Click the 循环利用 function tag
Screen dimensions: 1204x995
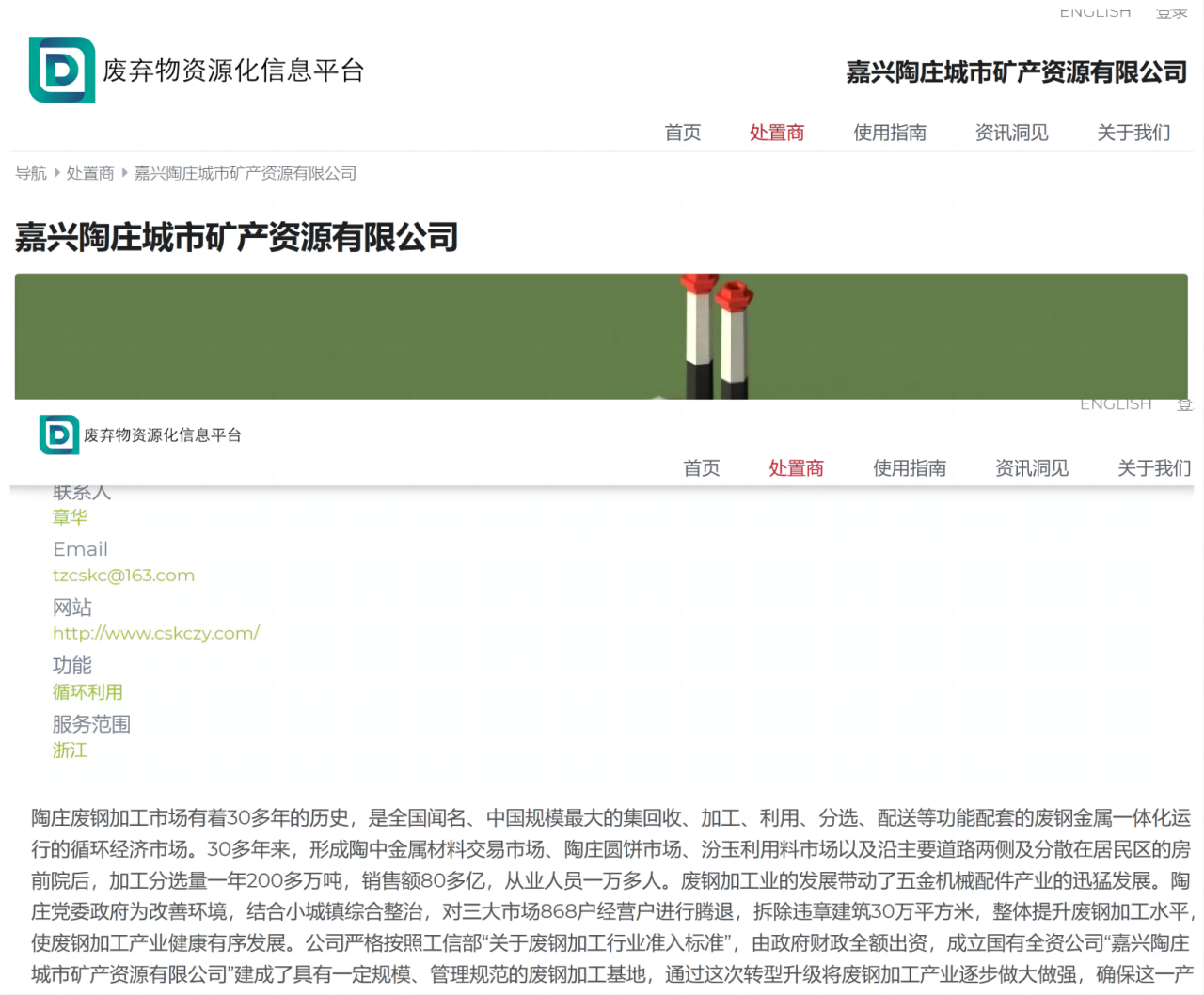coord(87,692)
